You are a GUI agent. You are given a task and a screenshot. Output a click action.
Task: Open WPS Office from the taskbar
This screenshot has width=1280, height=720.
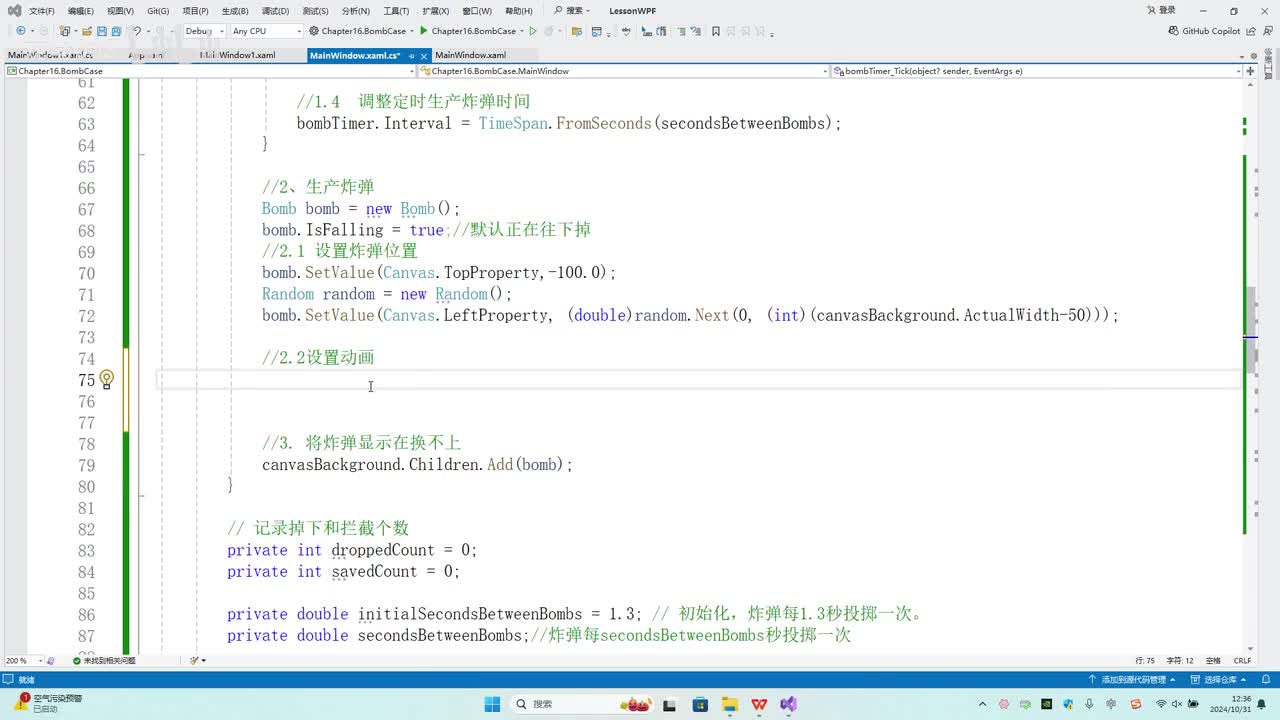tap(759, 704)
